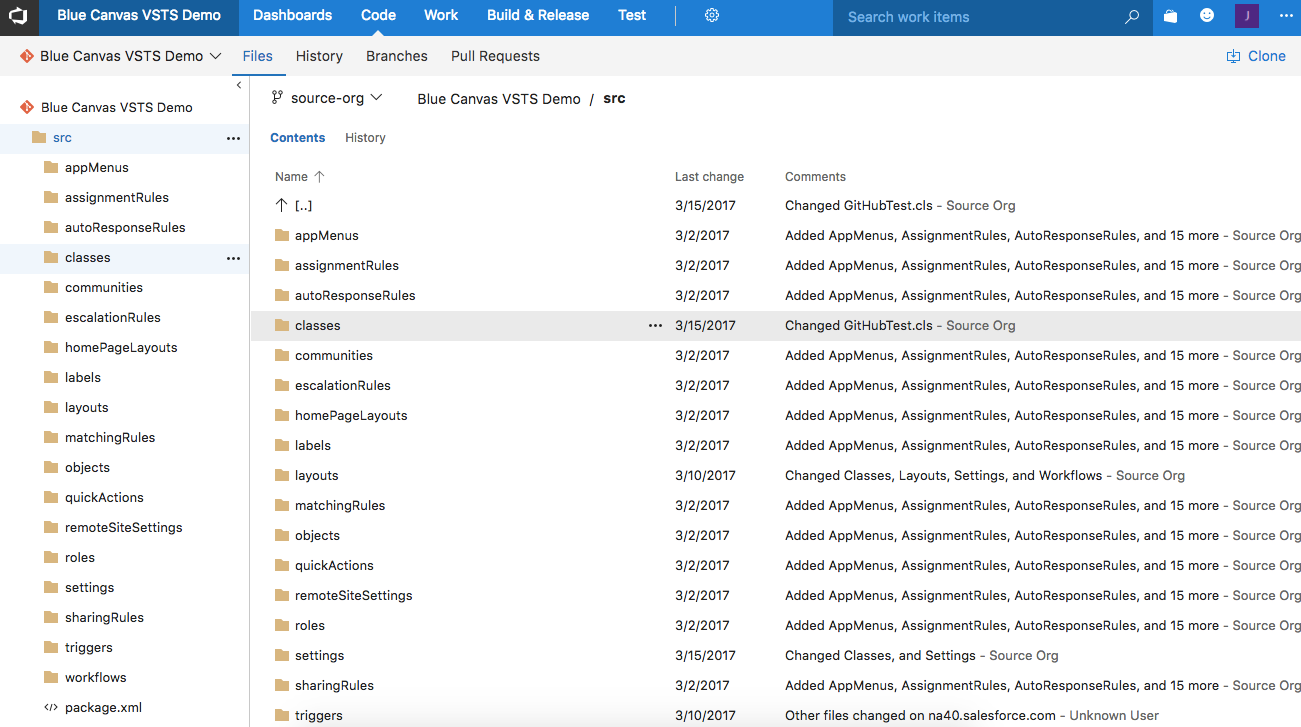Select the folder History tab beside Contents

click(x=365, y=138)
